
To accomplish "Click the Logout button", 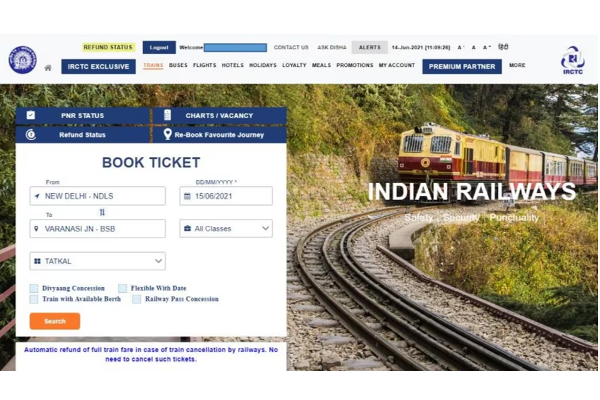I will [159, 47].
